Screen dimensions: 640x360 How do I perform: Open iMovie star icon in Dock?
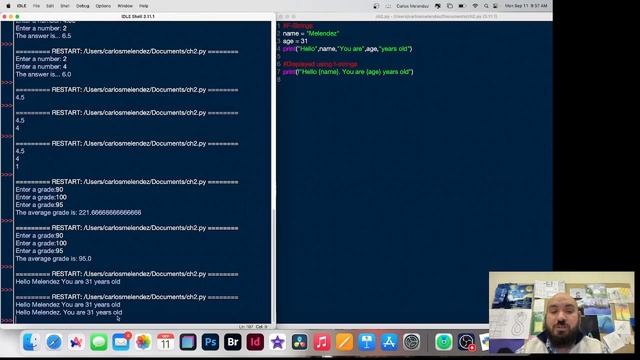pos(277,342)
